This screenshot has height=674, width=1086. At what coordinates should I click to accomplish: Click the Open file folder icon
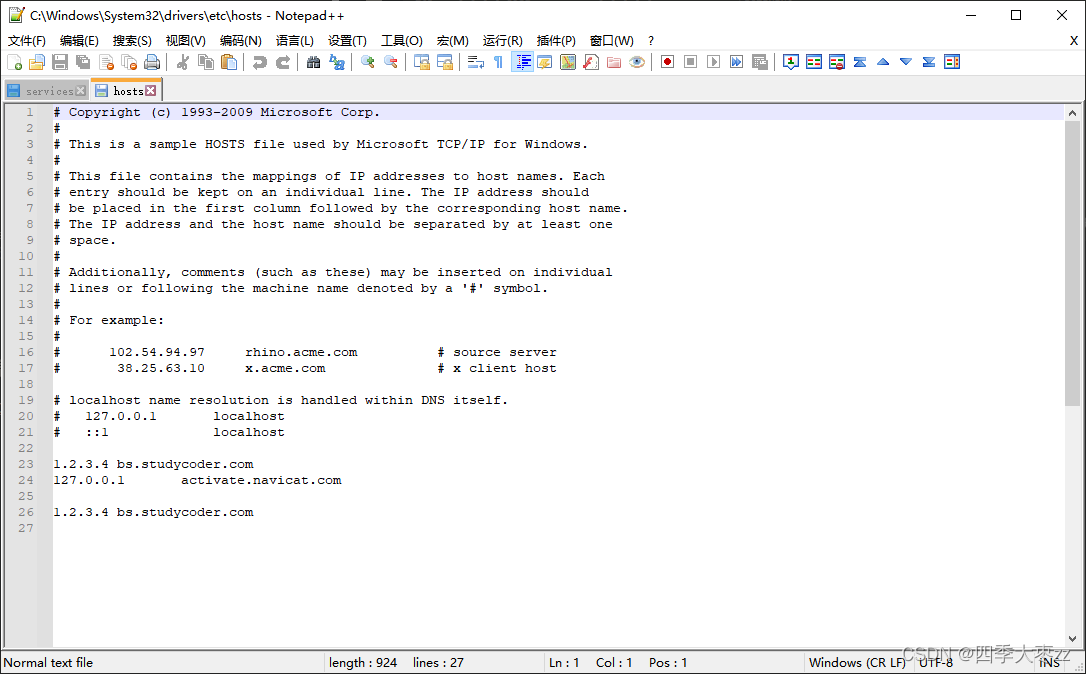click(x=37, y=62)
